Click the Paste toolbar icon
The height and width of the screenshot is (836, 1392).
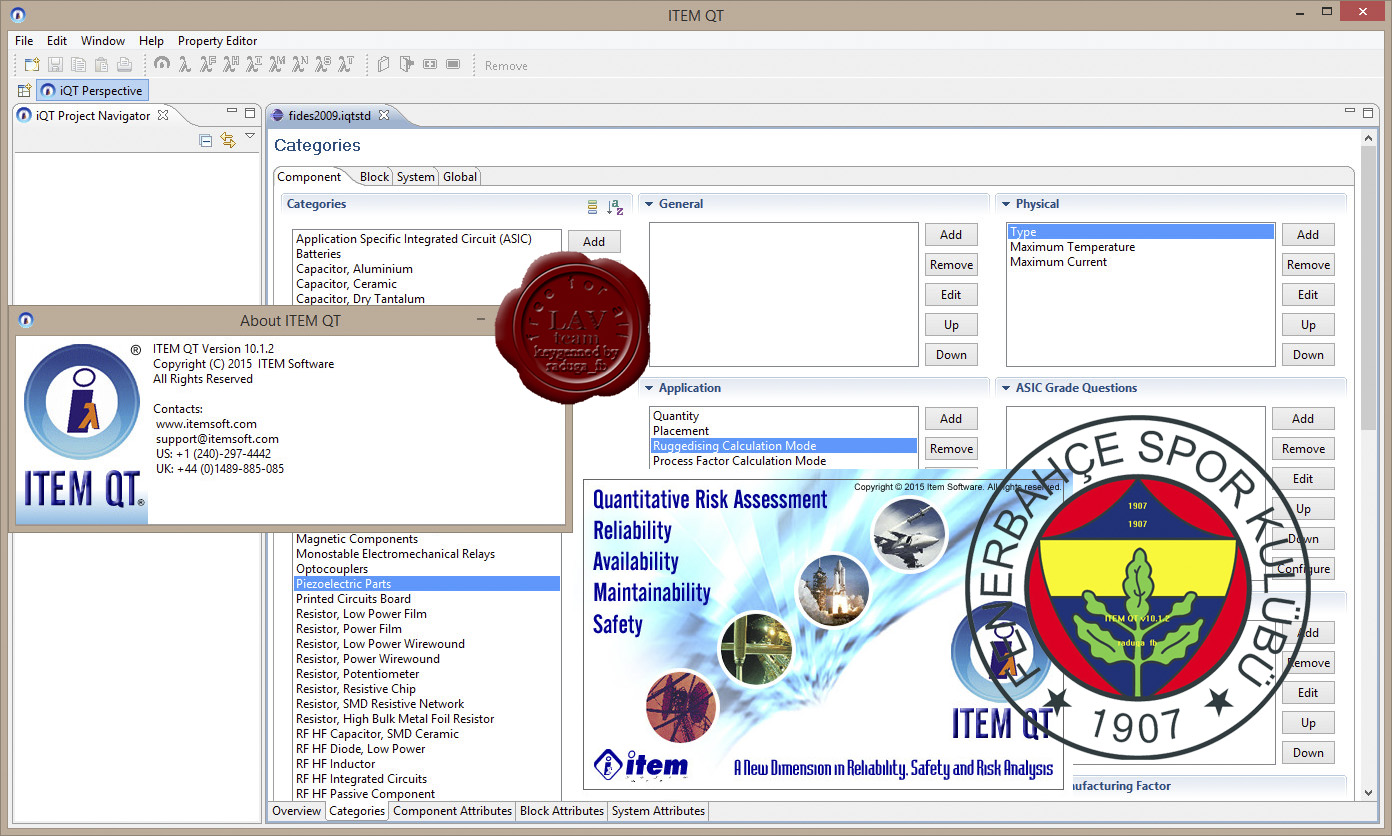(101, 65)
